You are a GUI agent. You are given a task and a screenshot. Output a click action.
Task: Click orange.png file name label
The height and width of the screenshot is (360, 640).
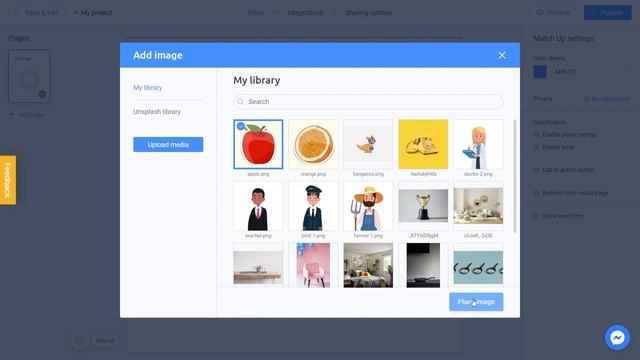(x=313, y=174)
